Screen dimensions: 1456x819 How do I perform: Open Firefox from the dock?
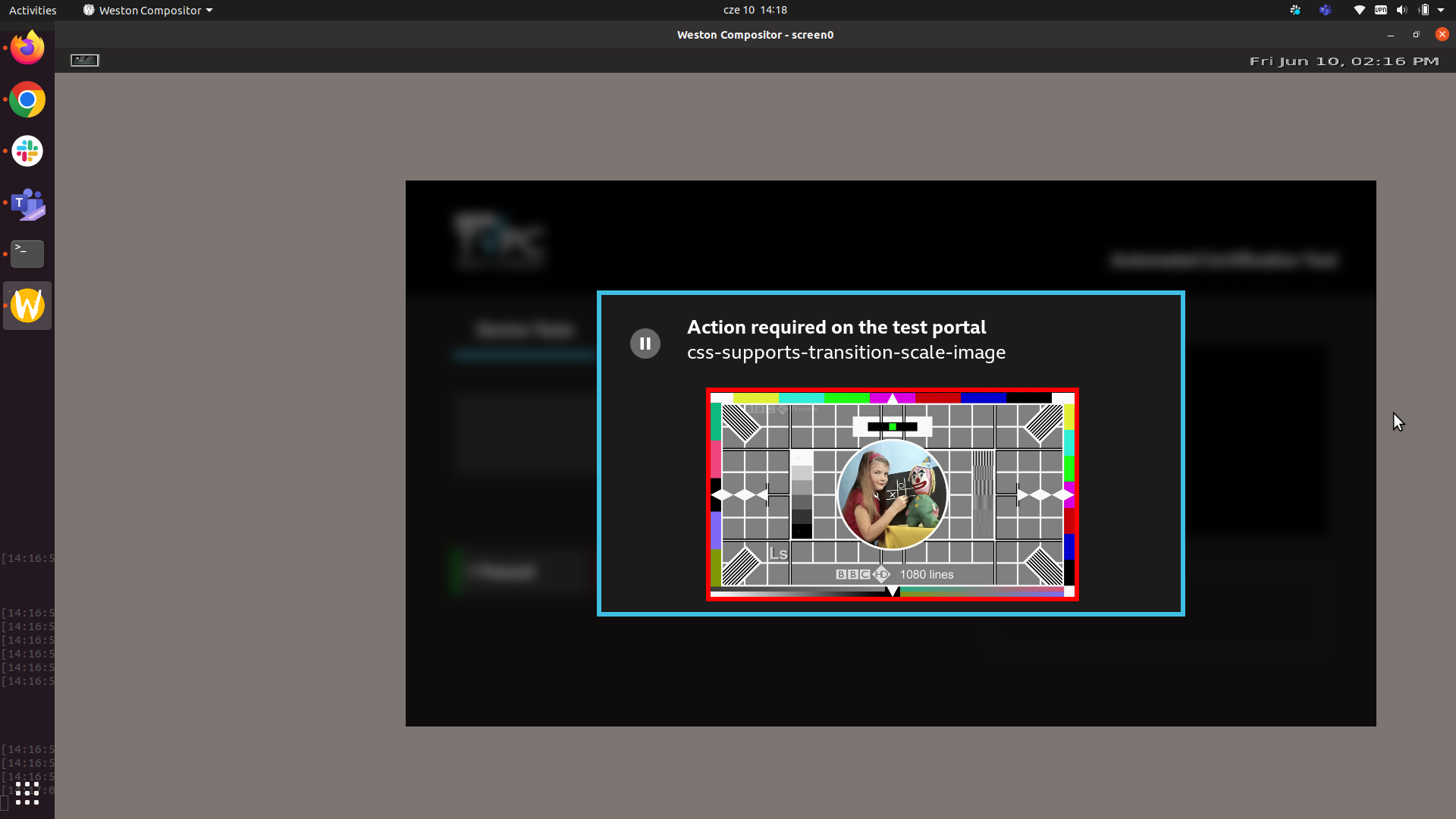tap(27, 48)
